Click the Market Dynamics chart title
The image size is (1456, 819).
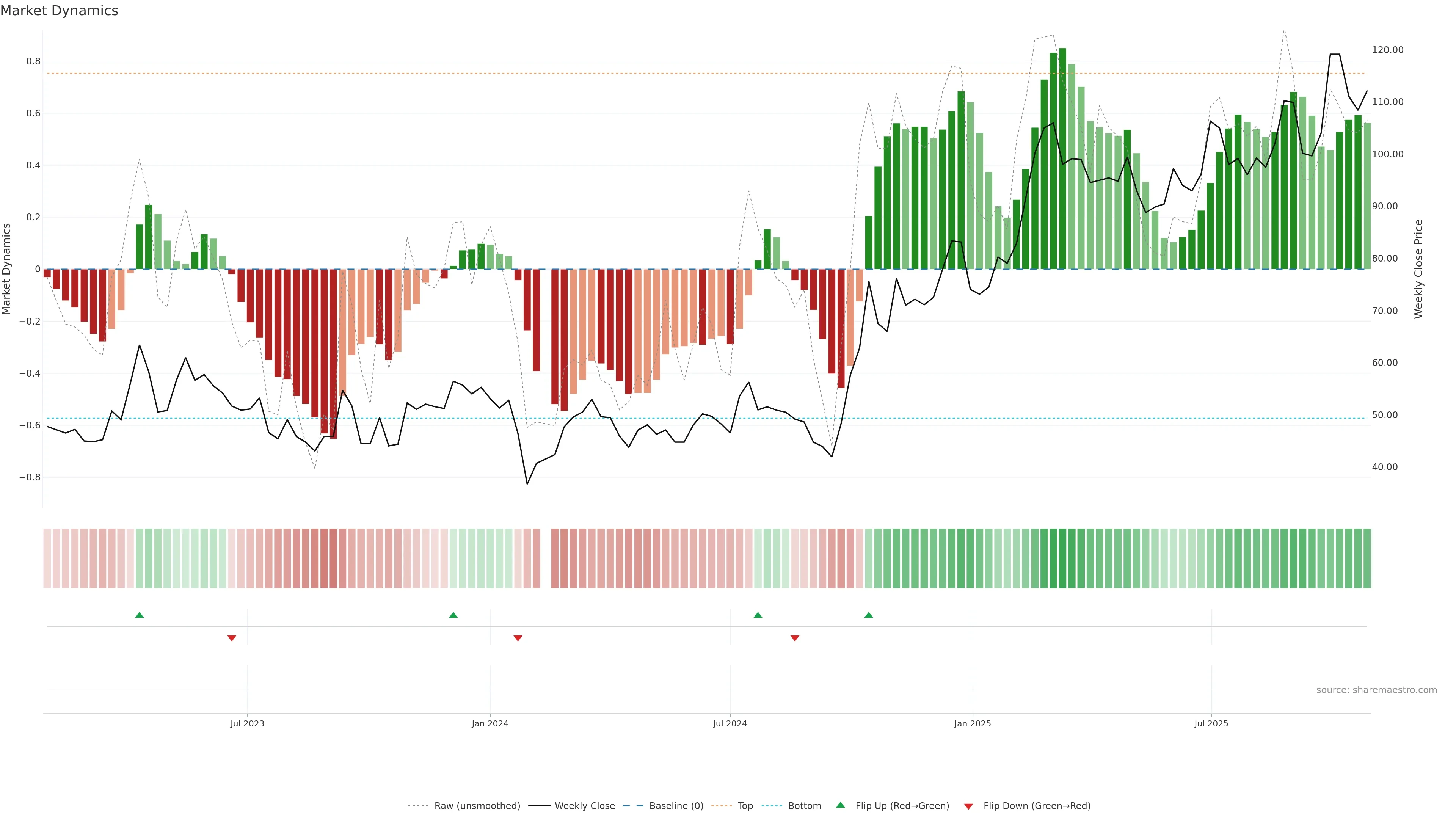tap(60, 11)
